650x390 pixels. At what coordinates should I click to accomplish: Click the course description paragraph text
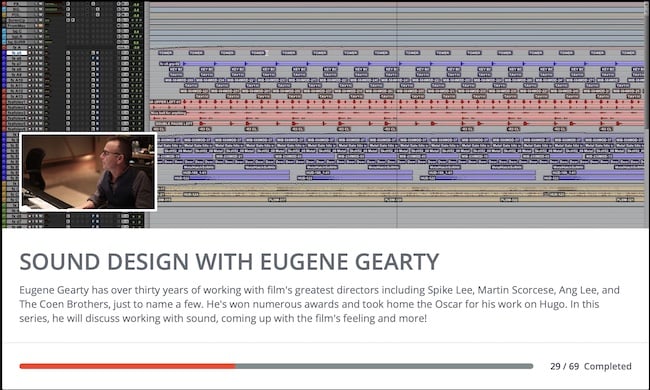click(x=319, y=304)
